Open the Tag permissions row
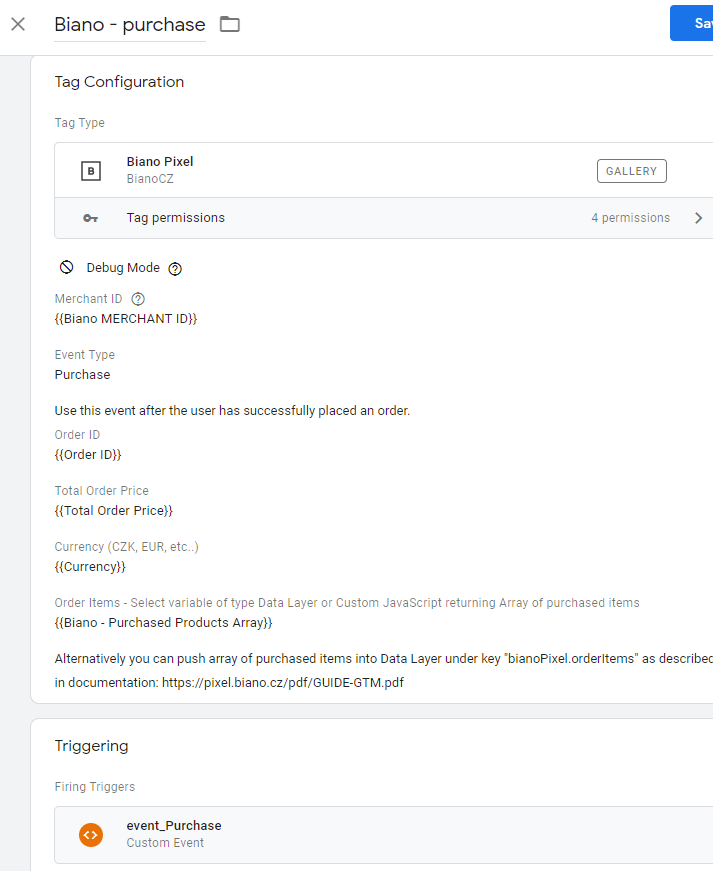Image resolution: width=713 pixels, height=871 pixels. click(384, 218)
